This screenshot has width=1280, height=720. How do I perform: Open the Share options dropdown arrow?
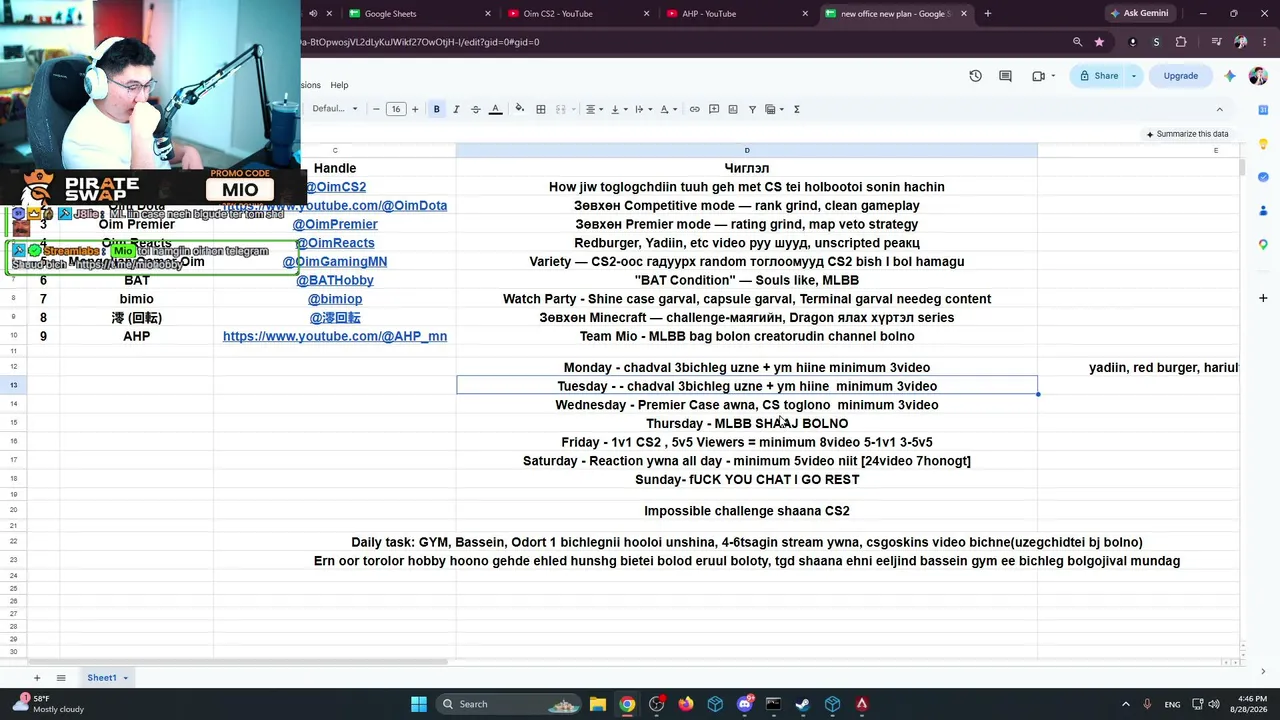(1134, 76)
